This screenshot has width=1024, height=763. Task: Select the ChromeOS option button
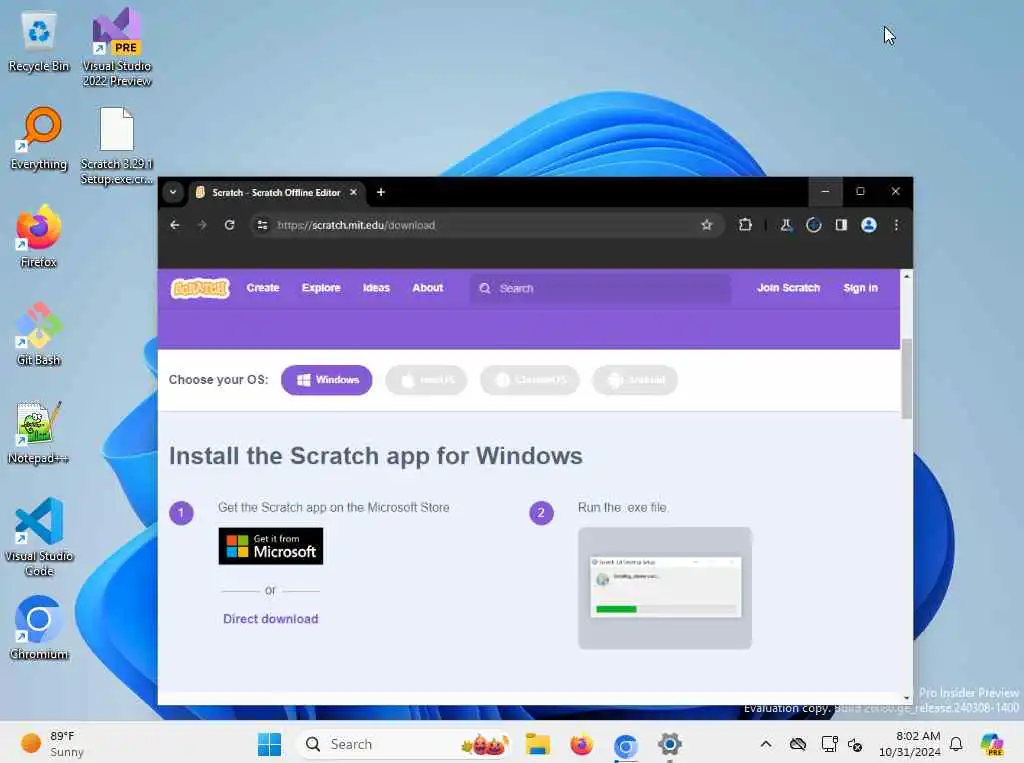coord(530,380)
